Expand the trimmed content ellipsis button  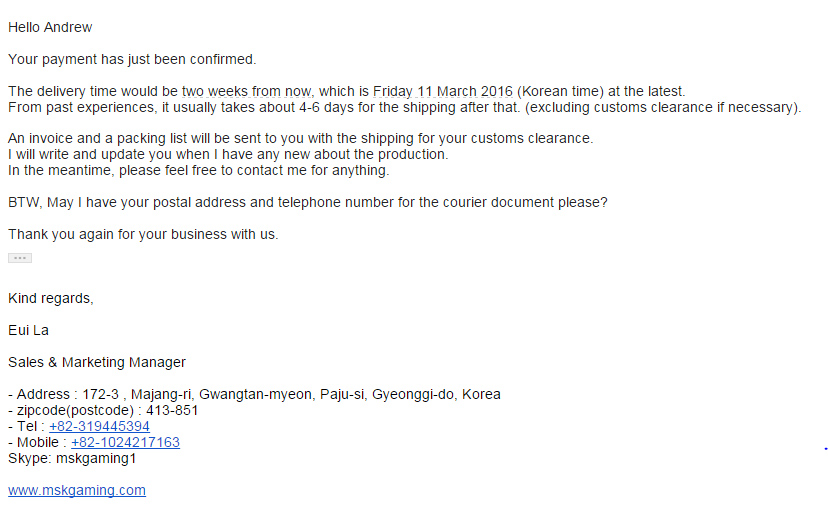pos(20,258)
